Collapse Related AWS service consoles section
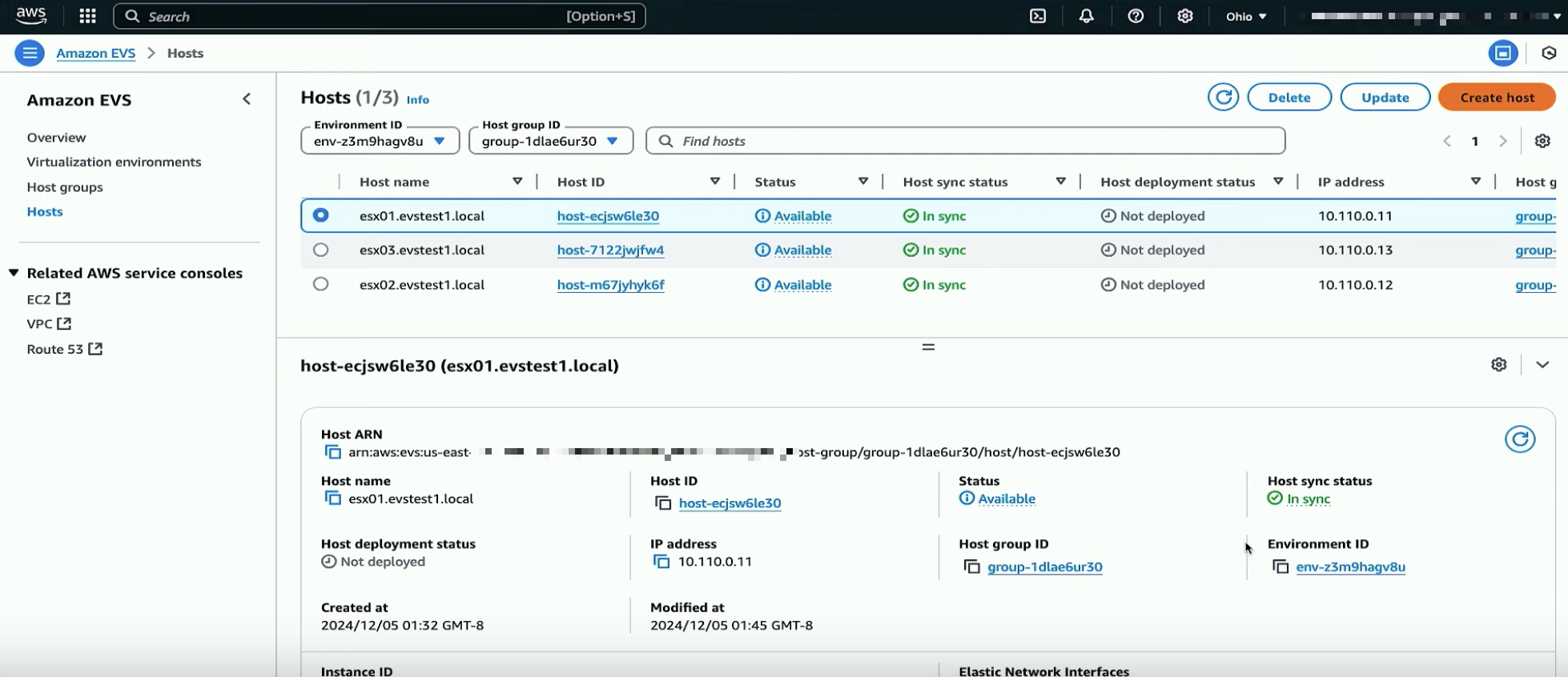Image resolution: width=1568 pixels, height=677 pixels. tap(14, 273)
